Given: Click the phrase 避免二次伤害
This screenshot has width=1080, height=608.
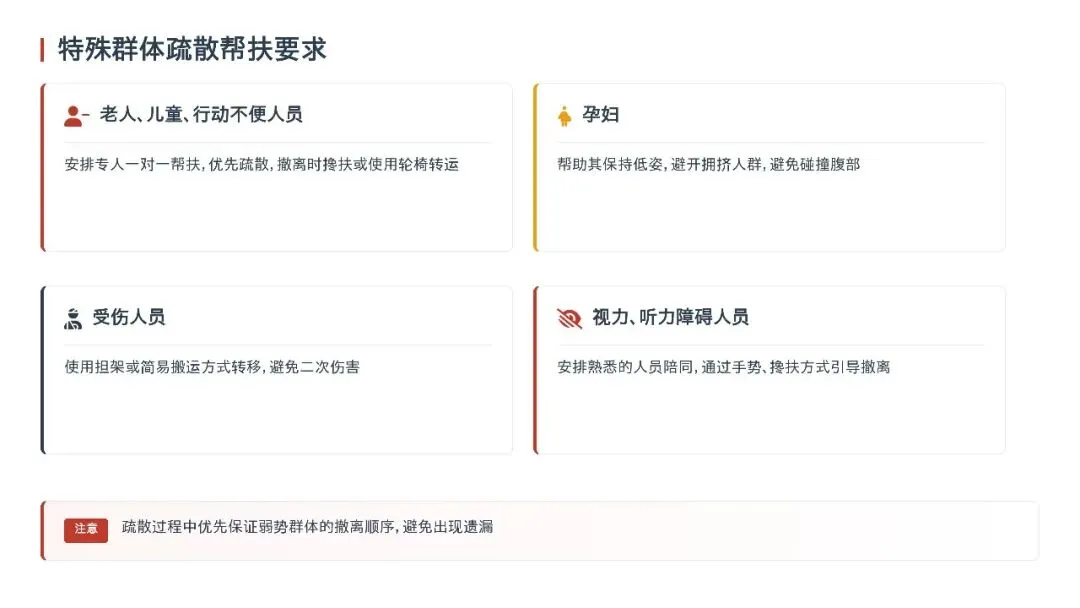Looking at the screenshot, I should click(314, 367).
